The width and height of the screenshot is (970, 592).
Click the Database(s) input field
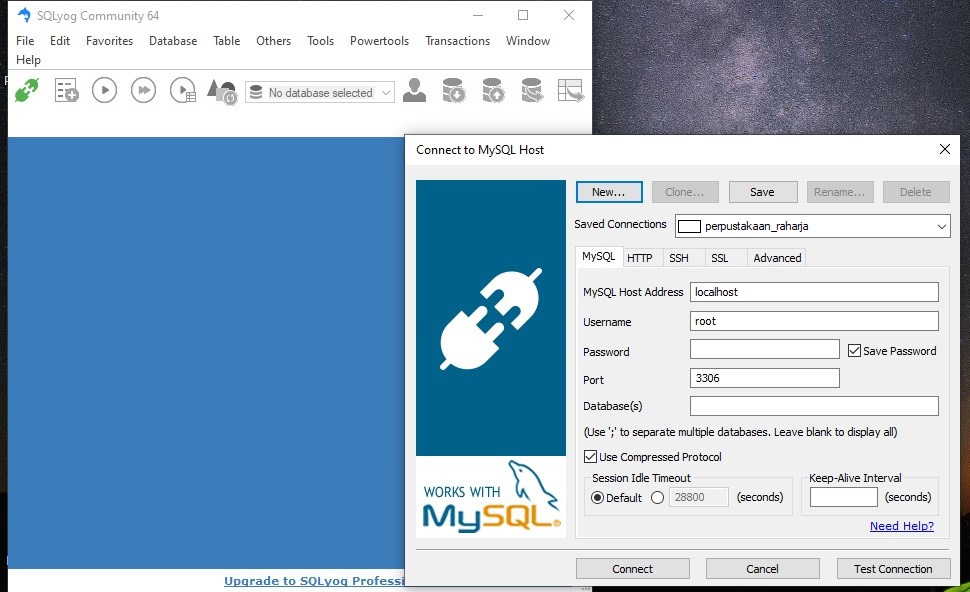tap(814, 406)
